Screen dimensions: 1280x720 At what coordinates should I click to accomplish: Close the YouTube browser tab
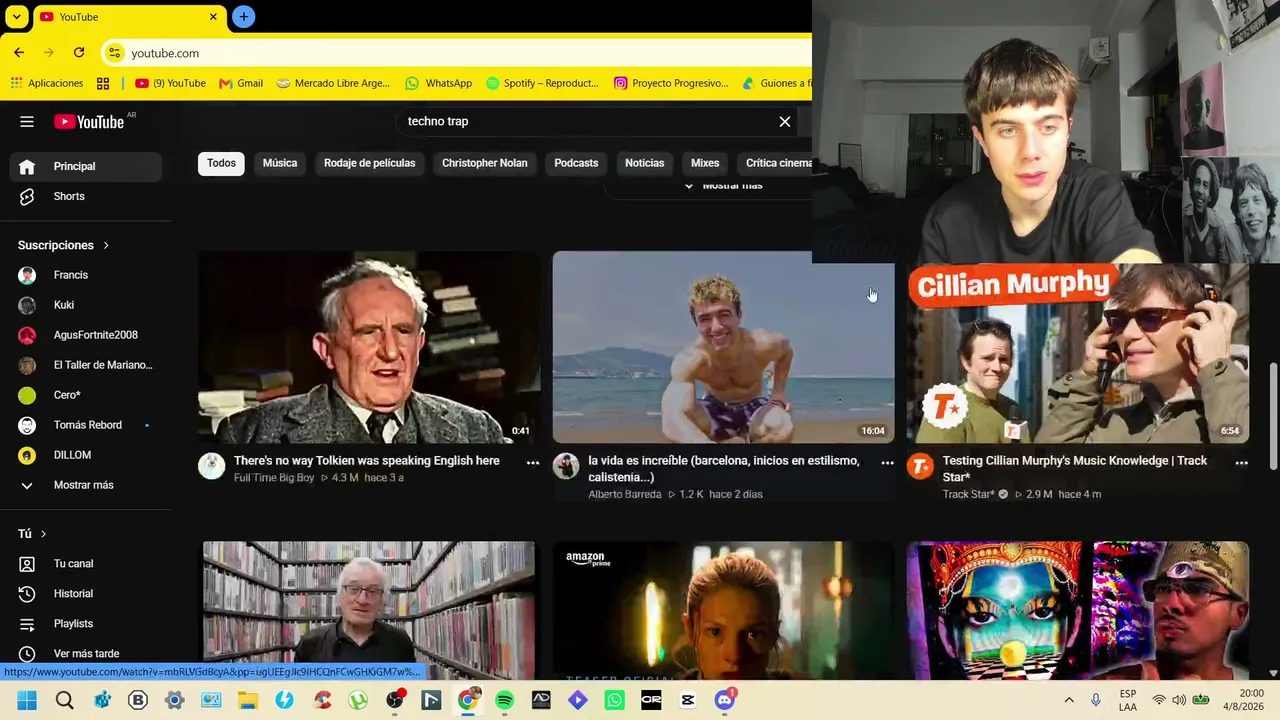tap(213, 17)
